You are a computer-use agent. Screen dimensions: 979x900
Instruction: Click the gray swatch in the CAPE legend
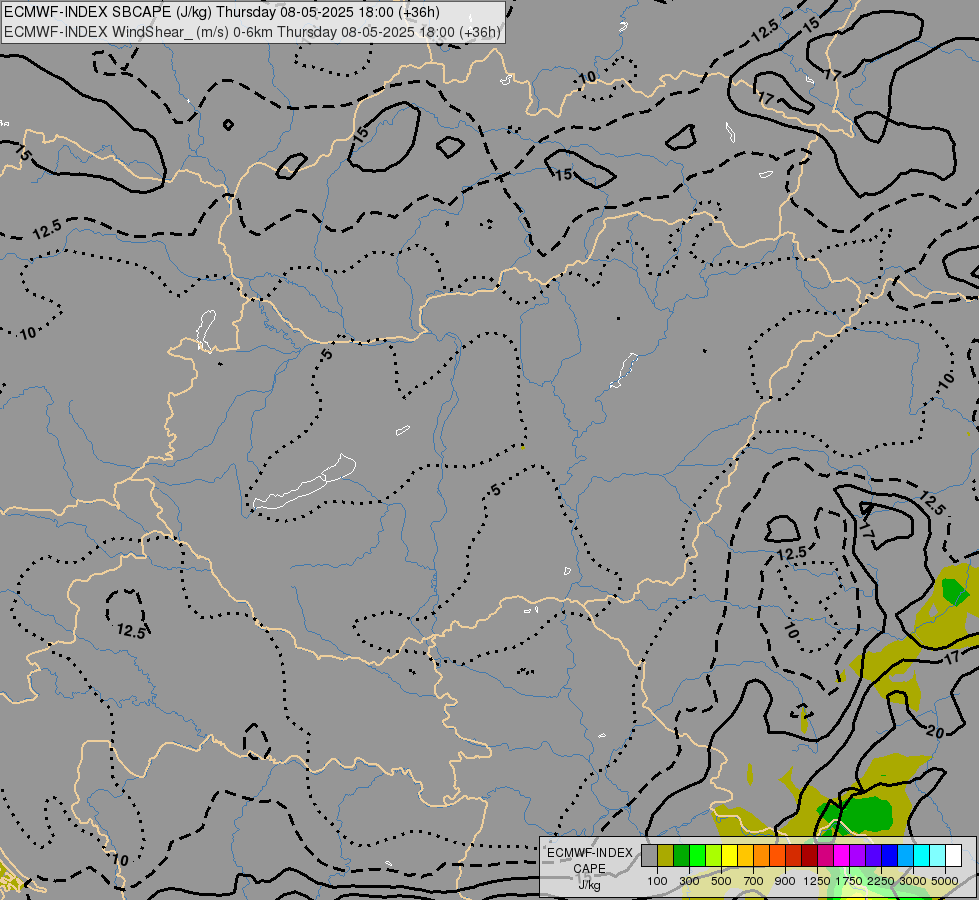point(649,855)
